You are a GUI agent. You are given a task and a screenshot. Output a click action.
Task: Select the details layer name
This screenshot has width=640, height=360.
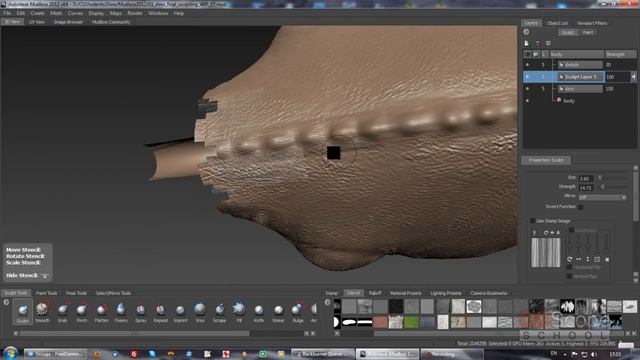pos(580,65)
